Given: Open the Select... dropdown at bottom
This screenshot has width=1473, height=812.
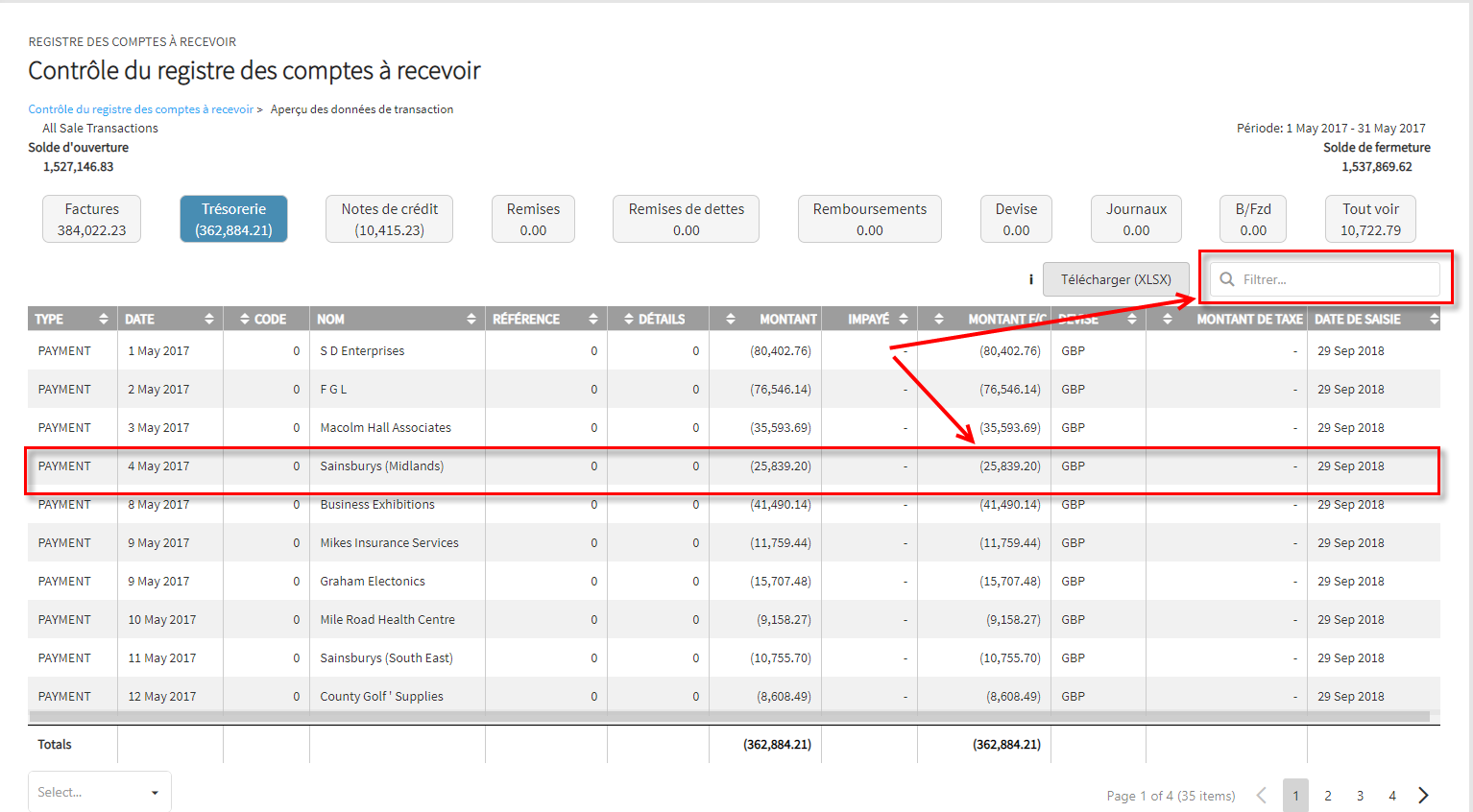Looking at the screenshot, I should point(100,792).
